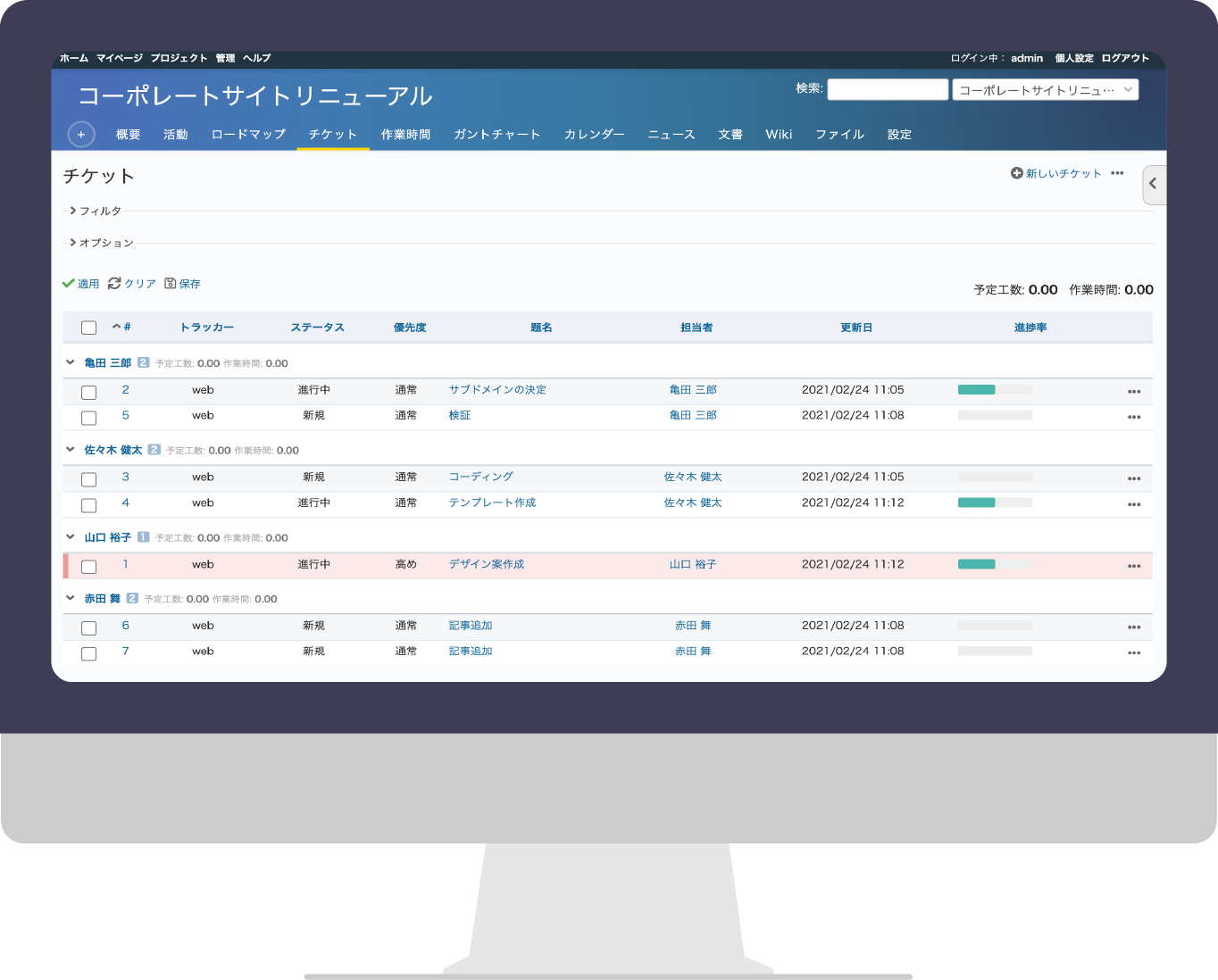Viewport: 1218px width, 980px height.
Task: Select the チケット tab
Action: coord(333,134)
